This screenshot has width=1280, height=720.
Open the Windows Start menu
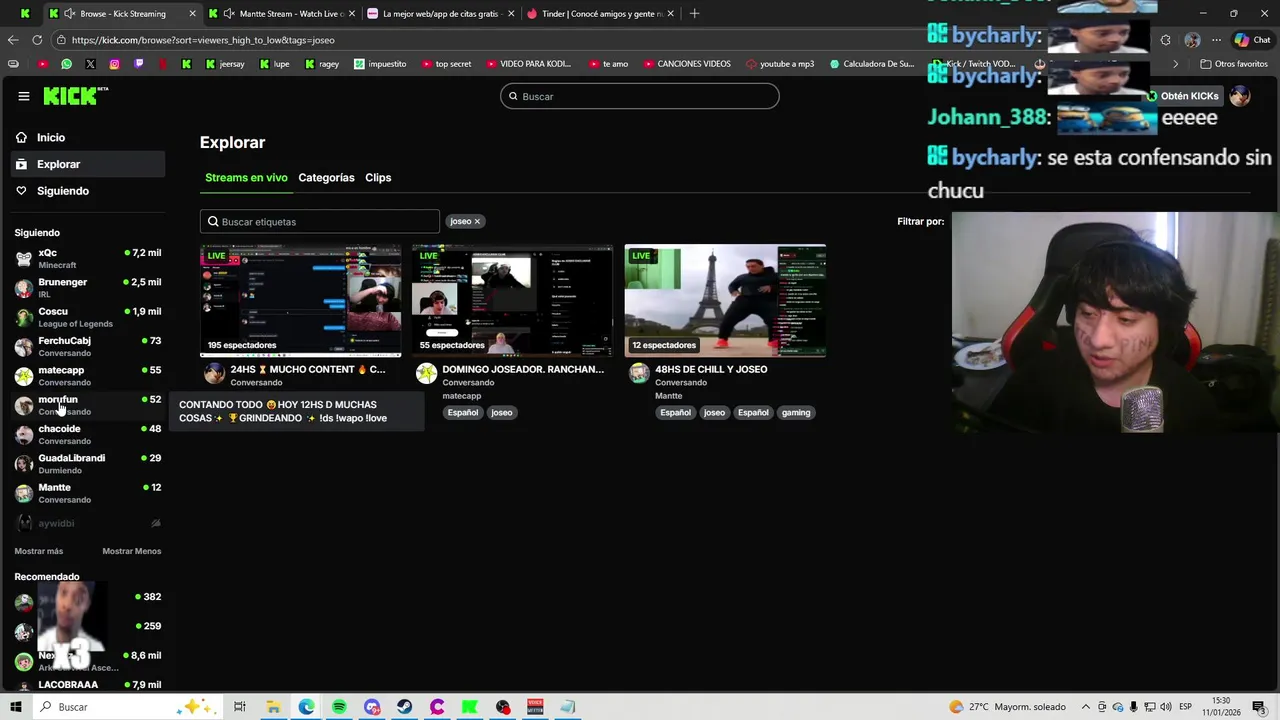pyautogui.click(x=16, y=707)
